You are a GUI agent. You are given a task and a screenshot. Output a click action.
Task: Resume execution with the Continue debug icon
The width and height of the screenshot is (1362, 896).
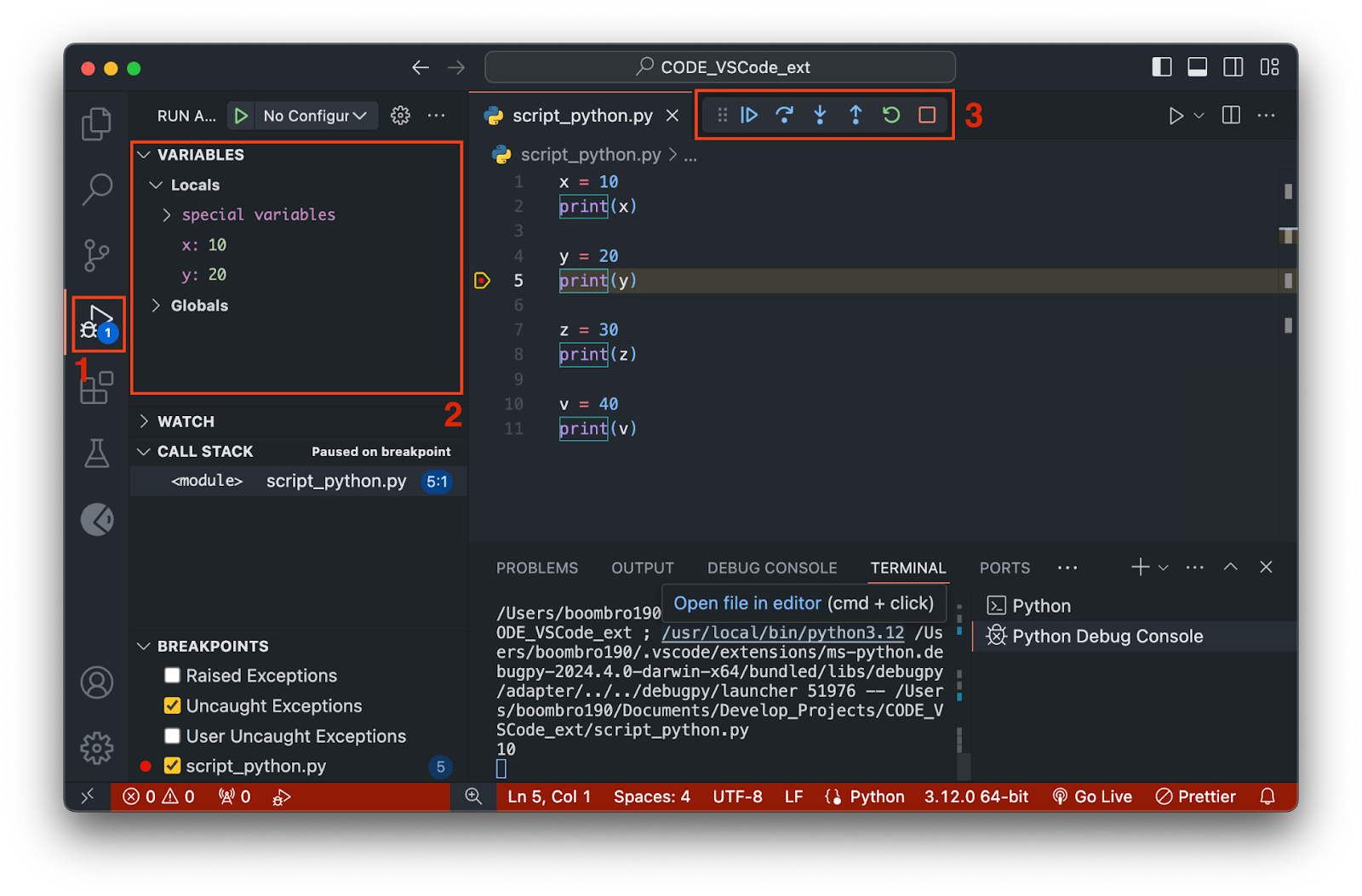pyautogui.click(x=748, y=115)
